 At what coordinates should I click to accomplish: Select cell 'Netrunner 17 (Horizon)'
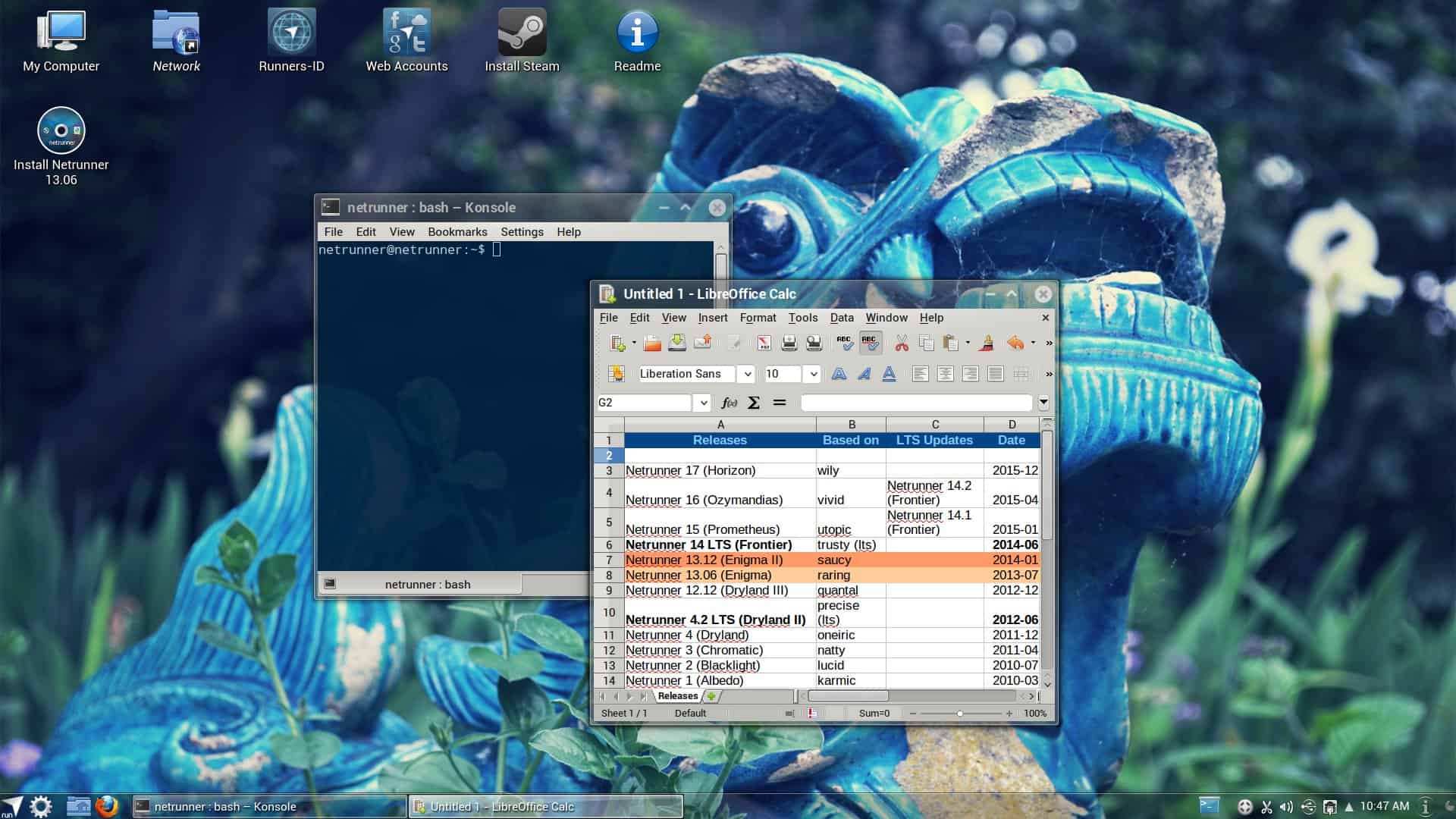pos(720,470)
